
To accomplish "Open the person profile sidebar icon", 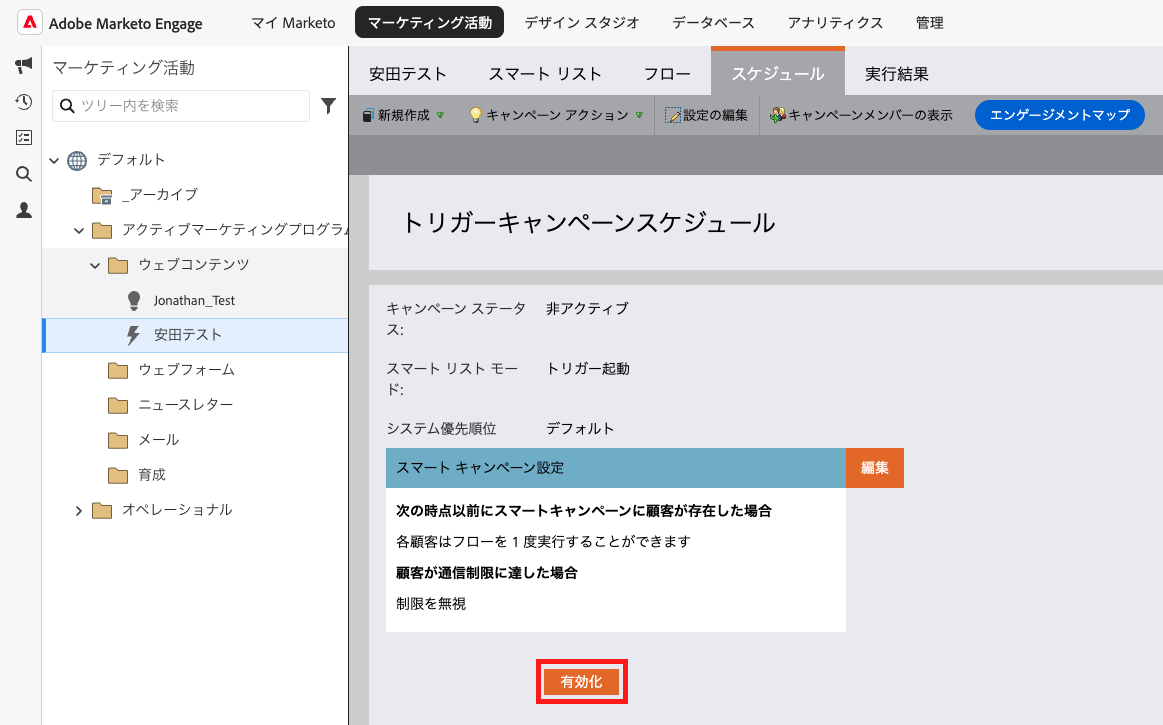I will coord(24,210).
